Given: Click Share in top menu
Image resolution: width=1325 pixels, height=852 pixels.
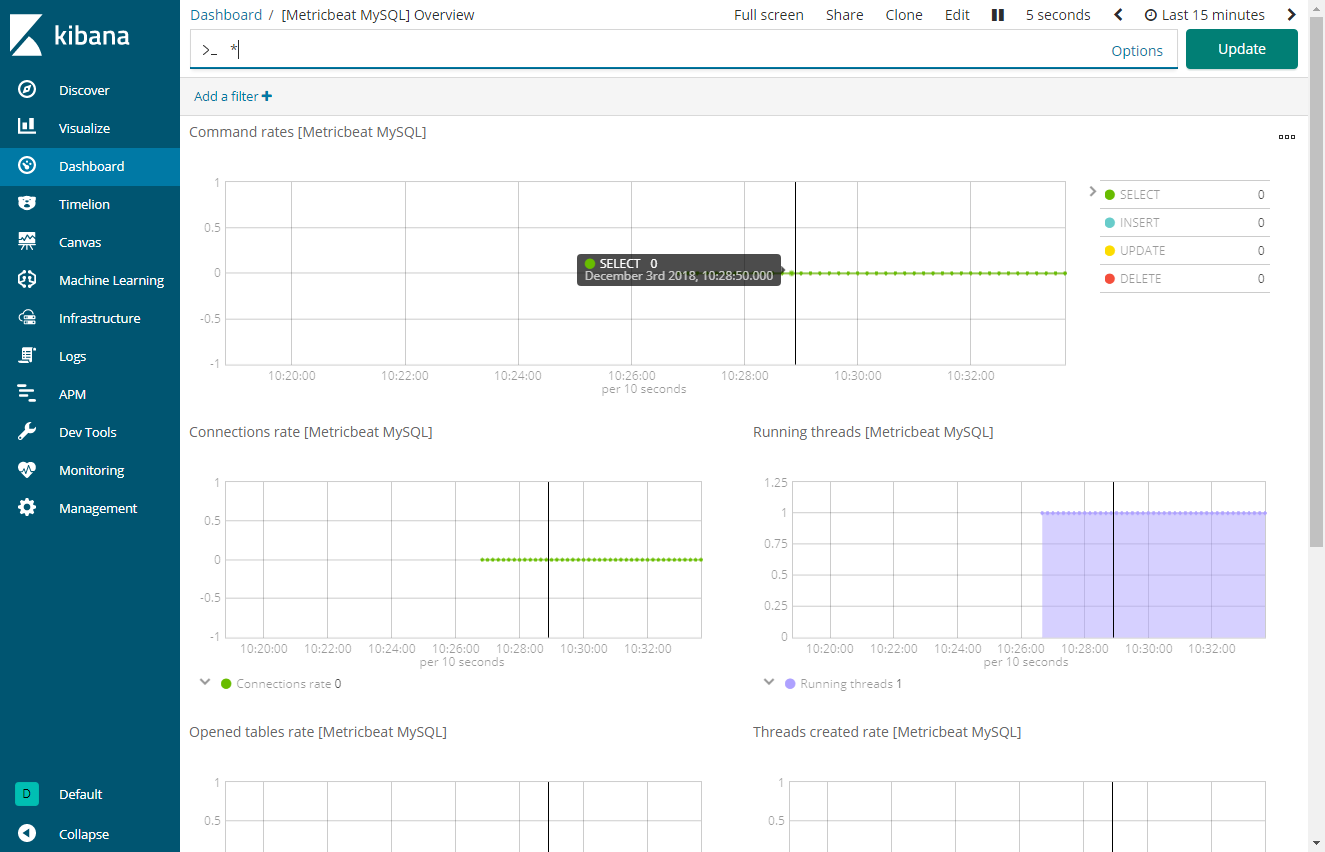Looking at the screenshot, I should coord(845,15).
